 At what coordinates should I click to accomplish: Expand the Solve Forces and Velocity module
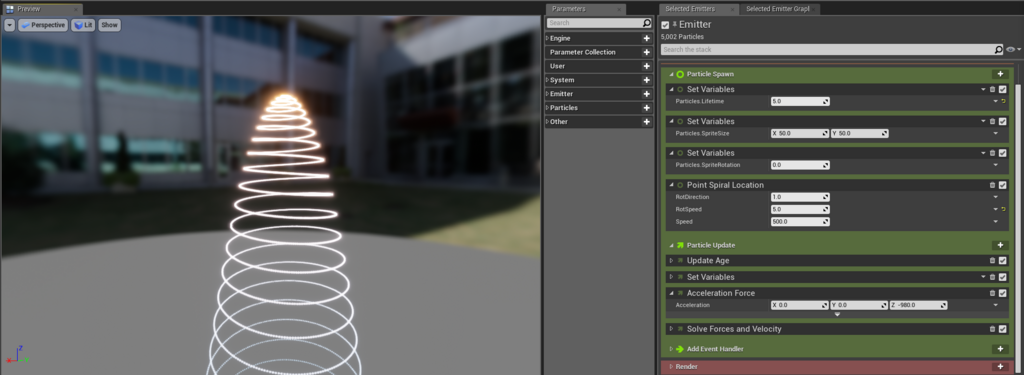click(x=671, y=329)
